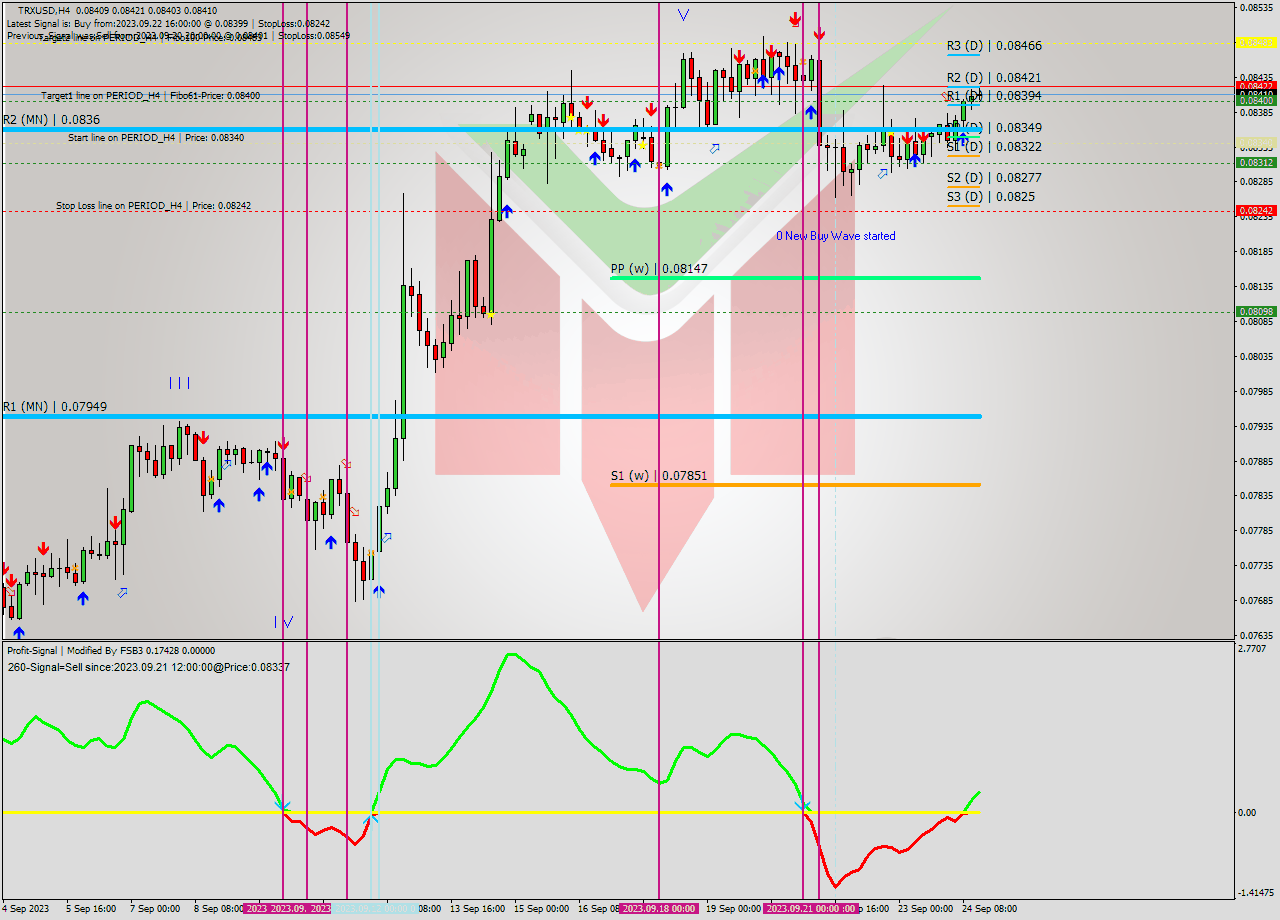1280x920 pixels.
Task: Select the orange S1 (w) weekly support line
Action: [x=795, y=485]
